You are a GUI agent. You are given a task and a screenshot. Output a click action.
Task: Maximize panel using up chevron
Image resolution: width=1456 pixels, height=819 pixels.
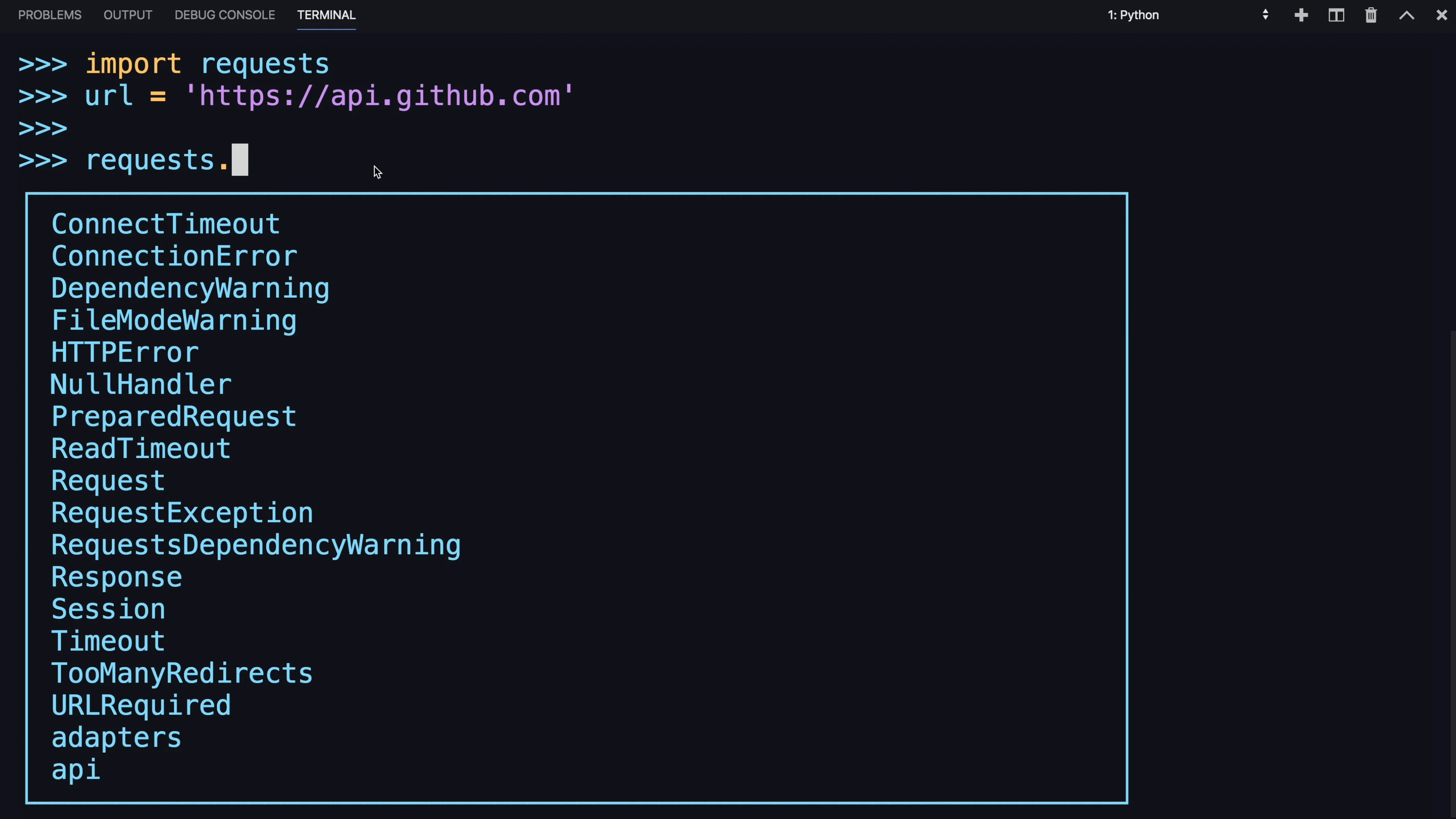tap(1407, 15)
